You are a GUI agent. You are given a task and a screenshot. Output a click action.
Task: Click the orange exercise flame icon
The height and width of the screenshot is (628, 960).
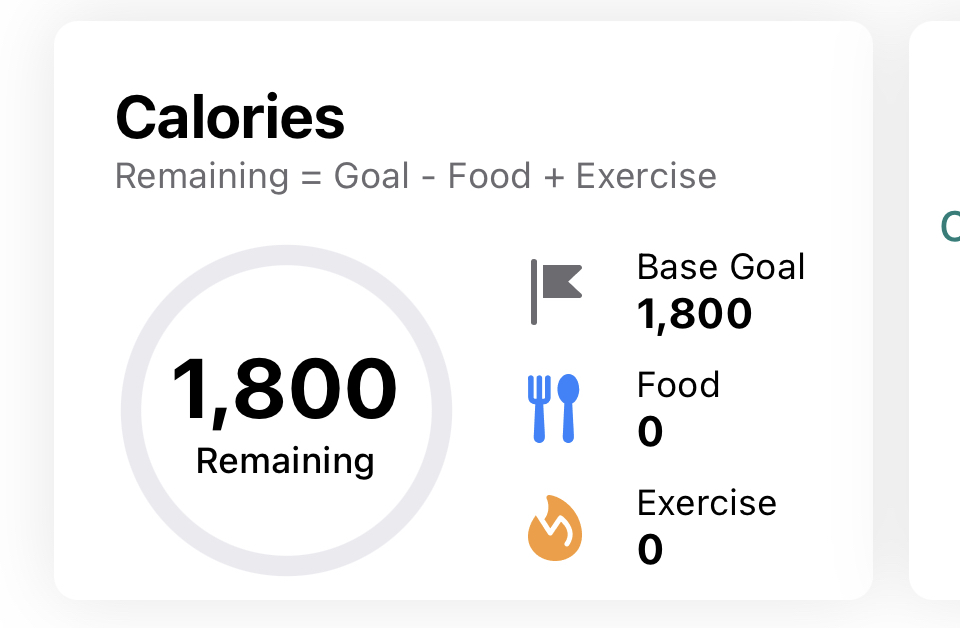(x=555, y=528)
